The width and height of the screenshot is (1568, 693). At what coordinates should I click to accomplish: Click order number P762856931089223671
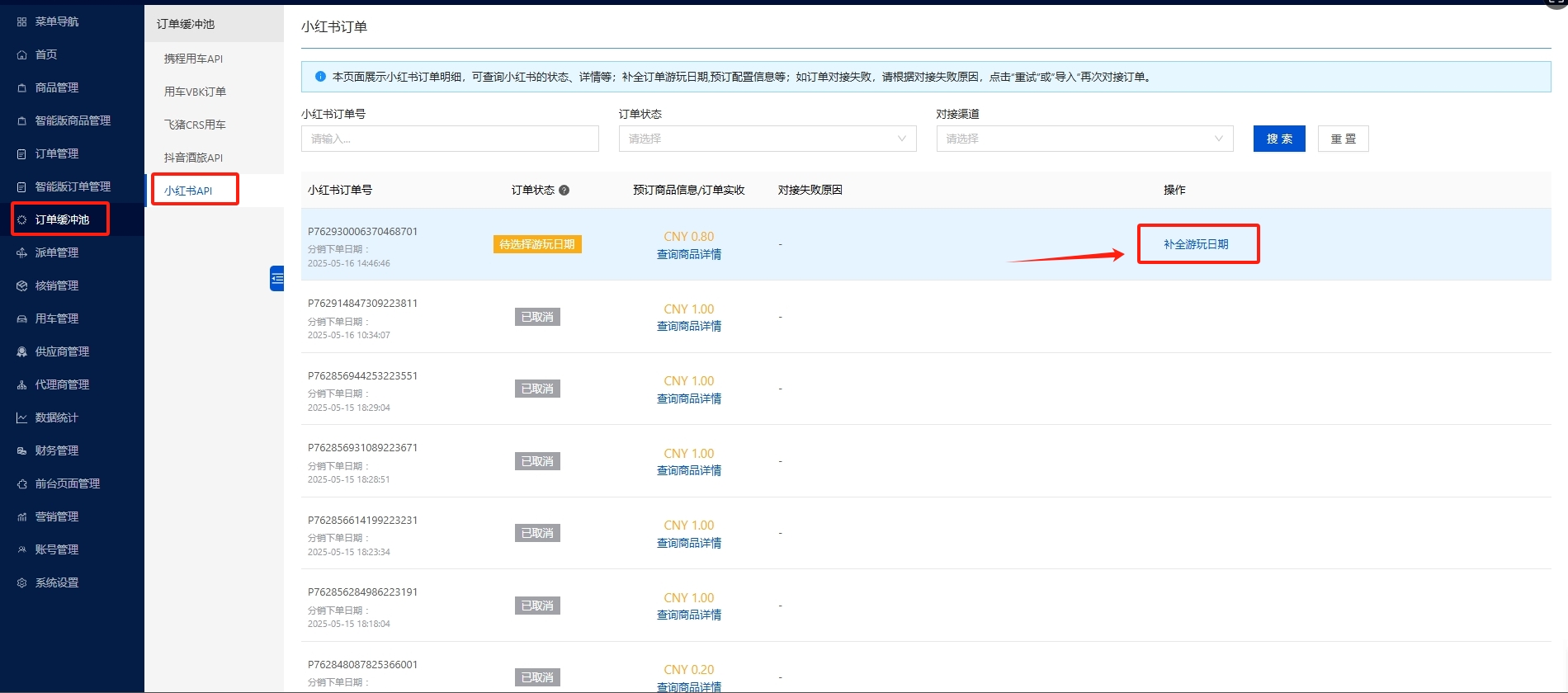point(363,448)
